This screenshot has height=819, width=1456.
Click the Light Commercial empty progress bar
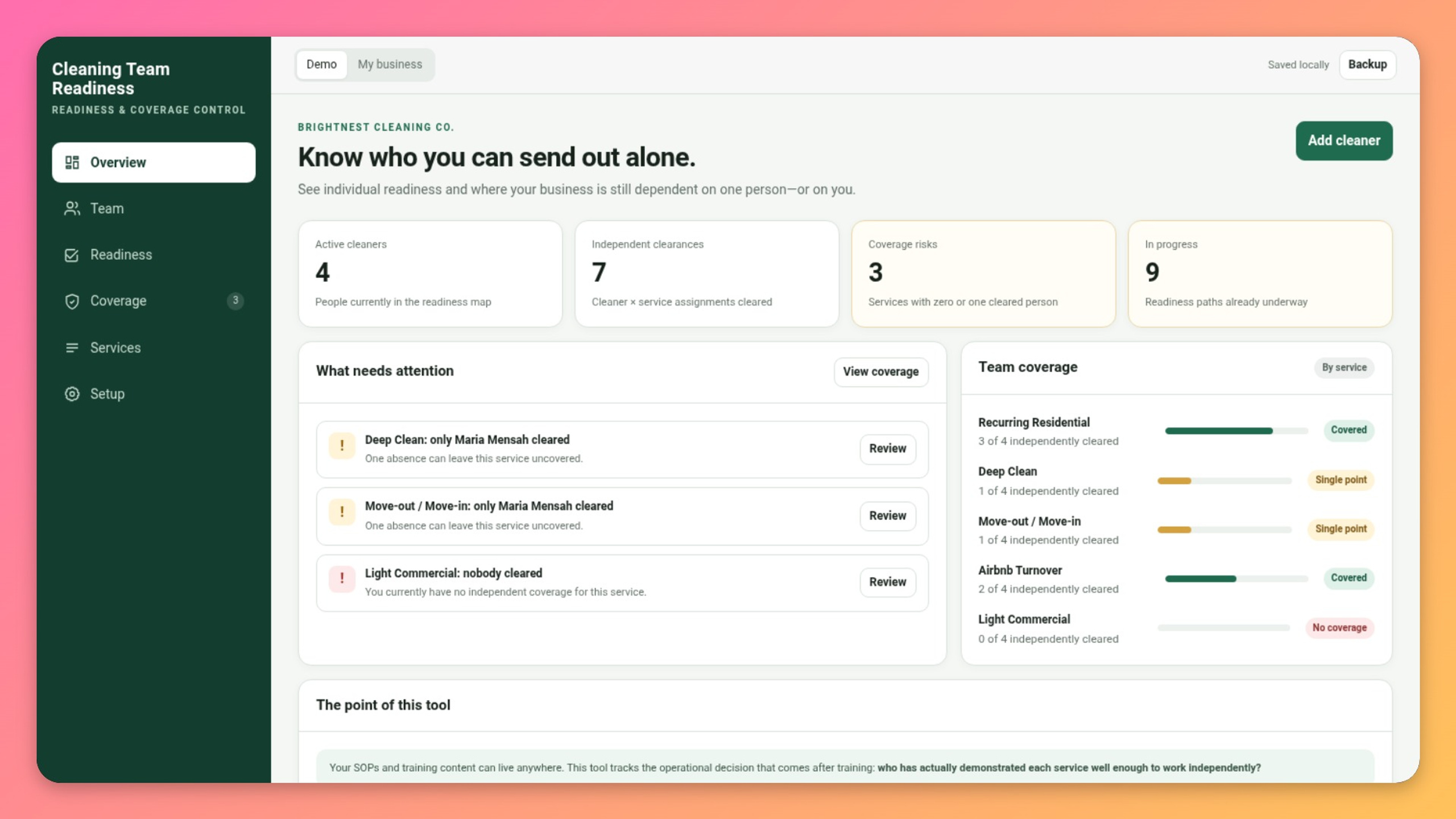[1223, 627]
